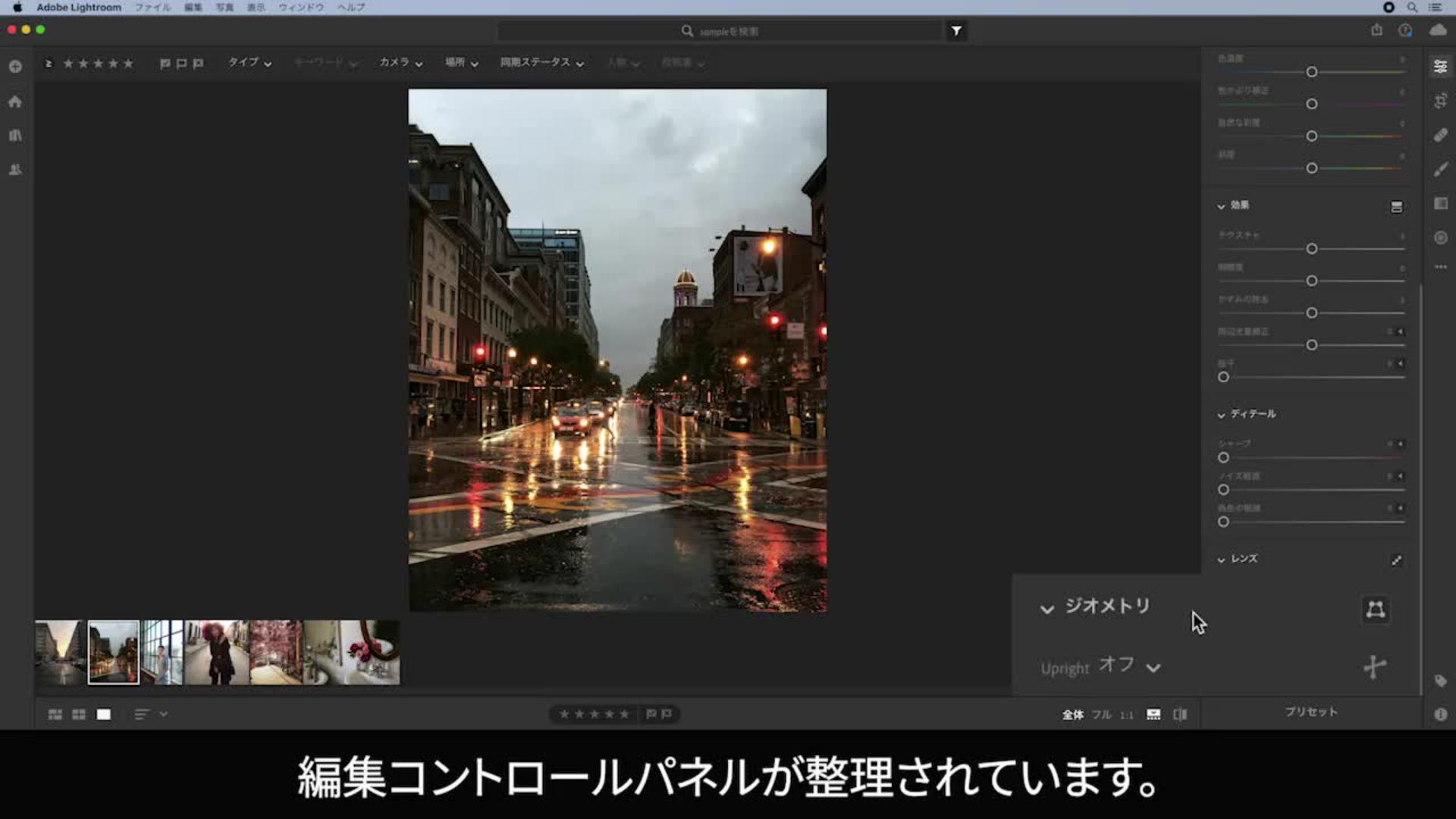The height and width of the screenshot is (819, 1456).
Task: Collapse the ジオメトリ section
Action: (x=1047, y=608)
